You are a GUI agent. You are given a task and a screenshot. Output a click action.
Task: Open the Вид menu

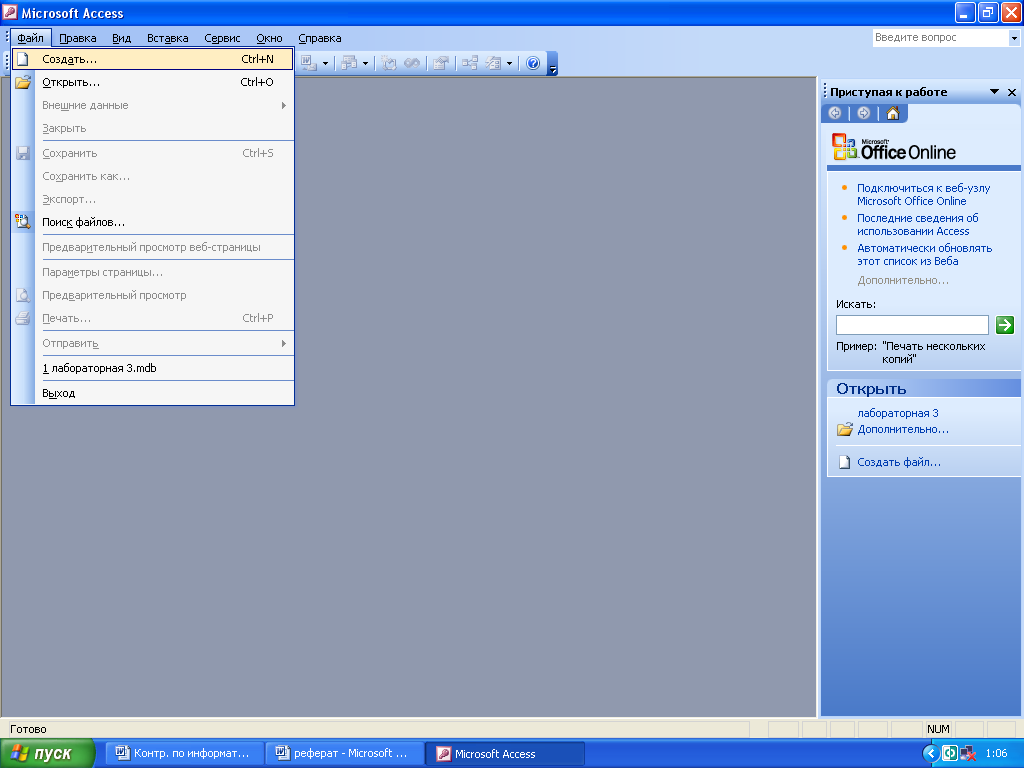click(121, 38)
